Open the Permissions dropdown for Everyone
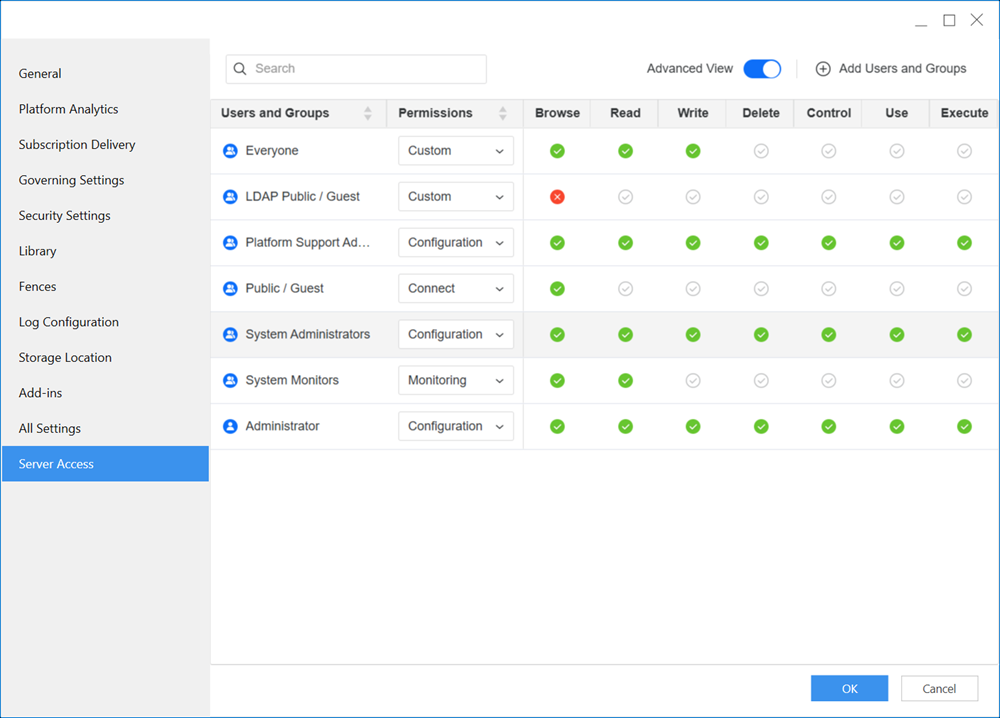 tap(456, 151)
